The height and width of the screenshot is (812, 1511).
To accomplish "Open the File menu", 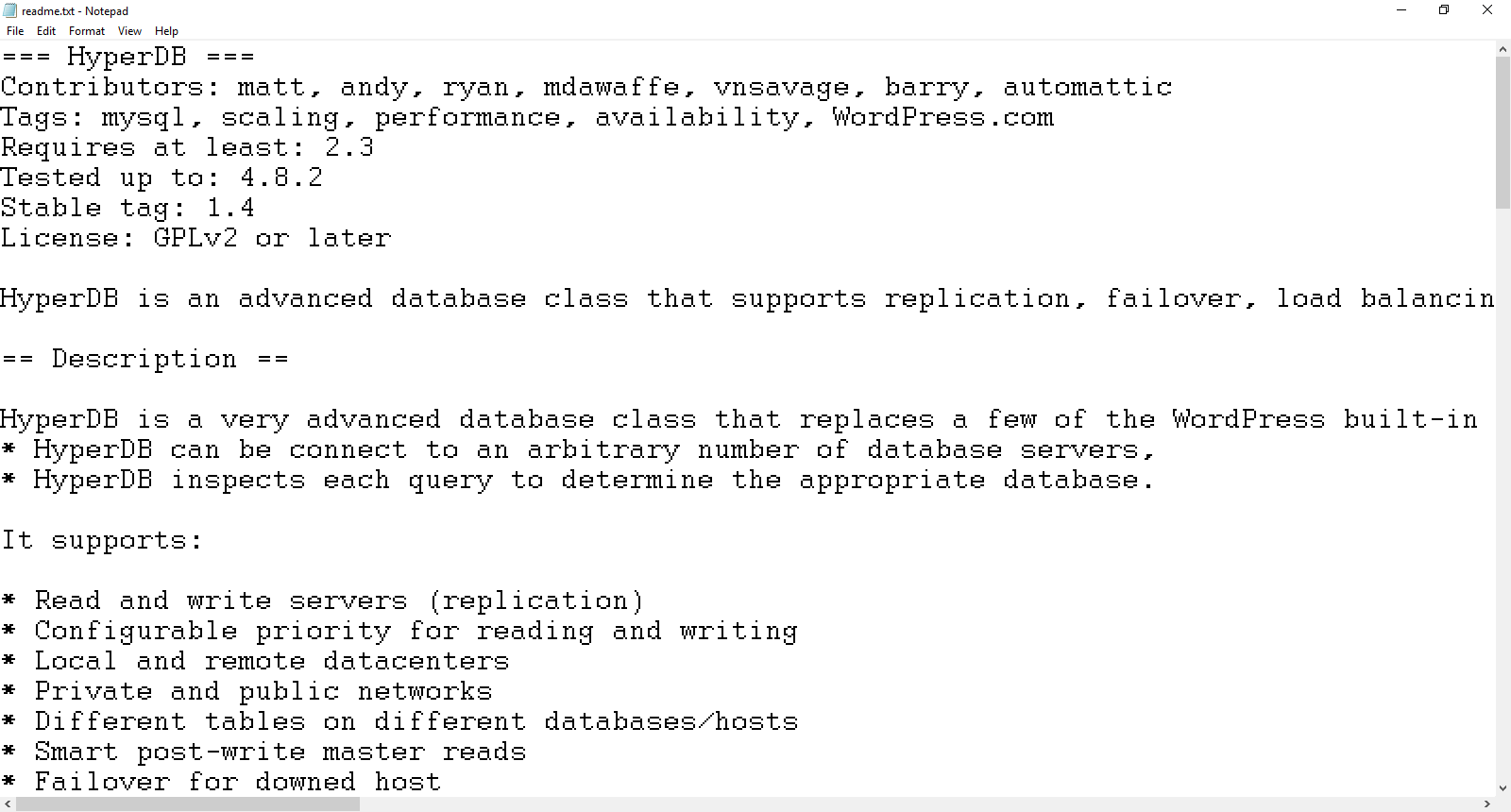I will click(x=15, y=31).
